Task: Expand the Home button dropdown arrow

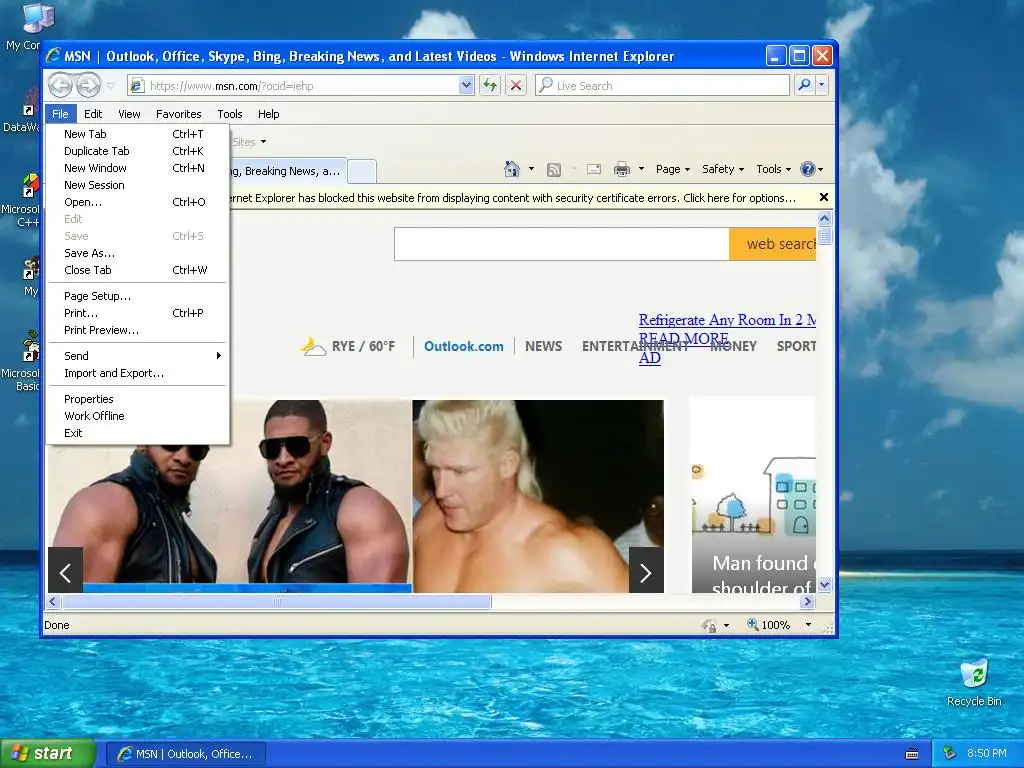Action: (531, 169)
